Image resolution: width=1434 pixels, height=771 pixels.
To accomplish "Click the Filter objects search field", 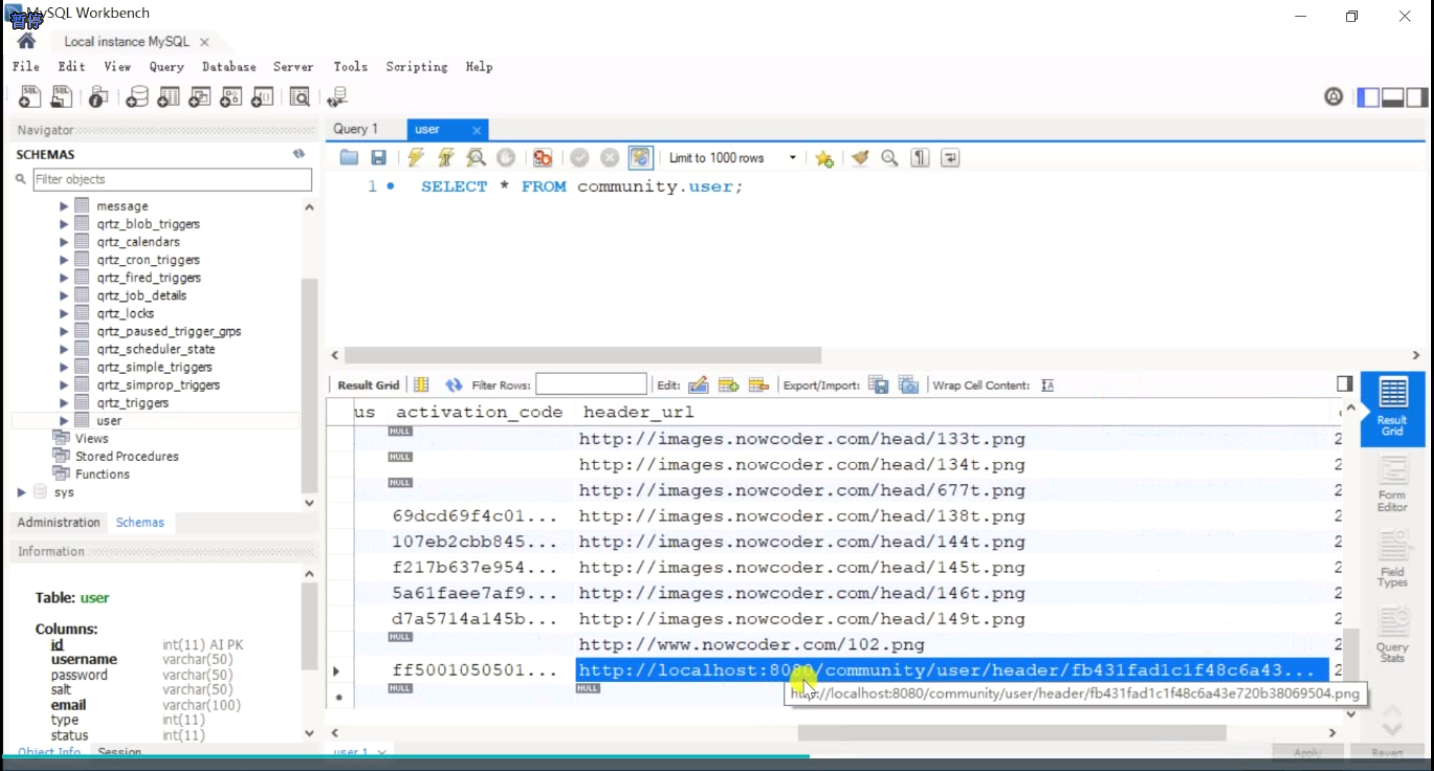I will (x=172, y=179).
